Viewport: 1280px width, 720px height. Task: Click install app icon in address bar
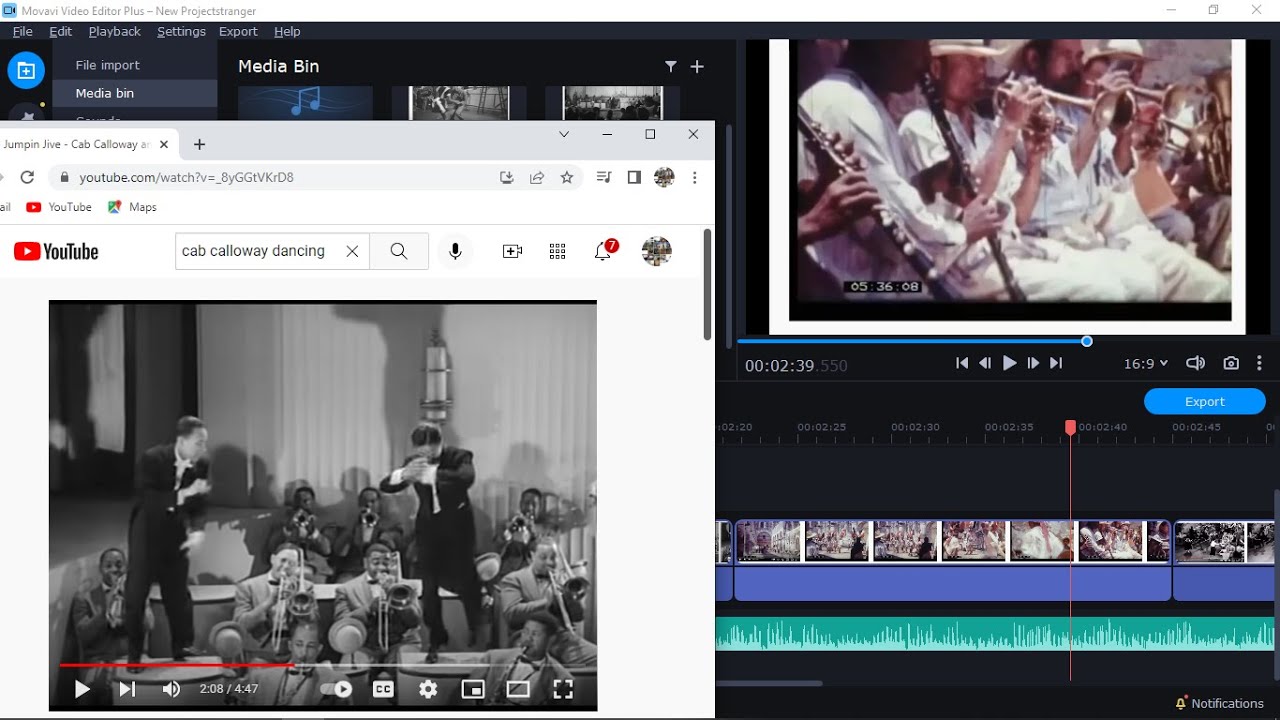(507, 177)
